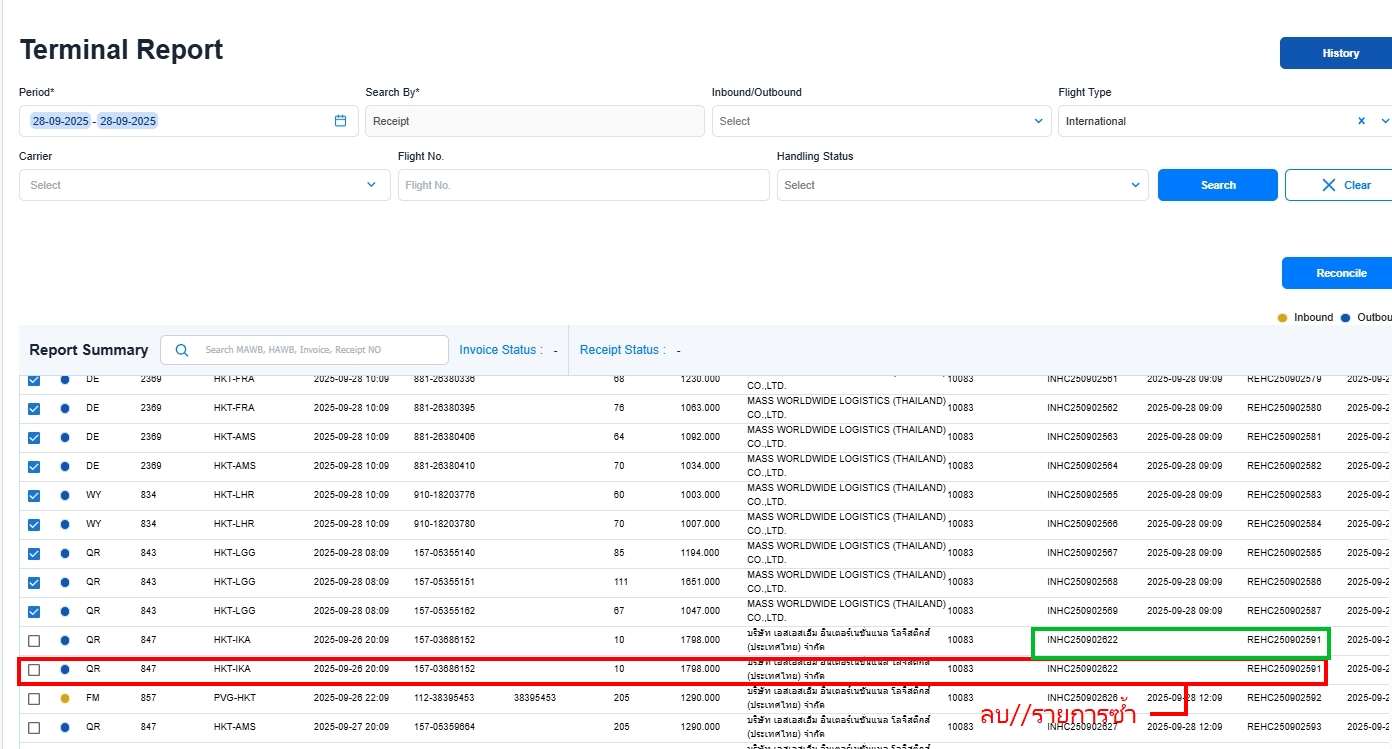Image resolution: width=1392 pixels, height=749 pixels.
Task: Check the FM 857 PVG-HKT row checkbox
Action: [x=34, y=698]
